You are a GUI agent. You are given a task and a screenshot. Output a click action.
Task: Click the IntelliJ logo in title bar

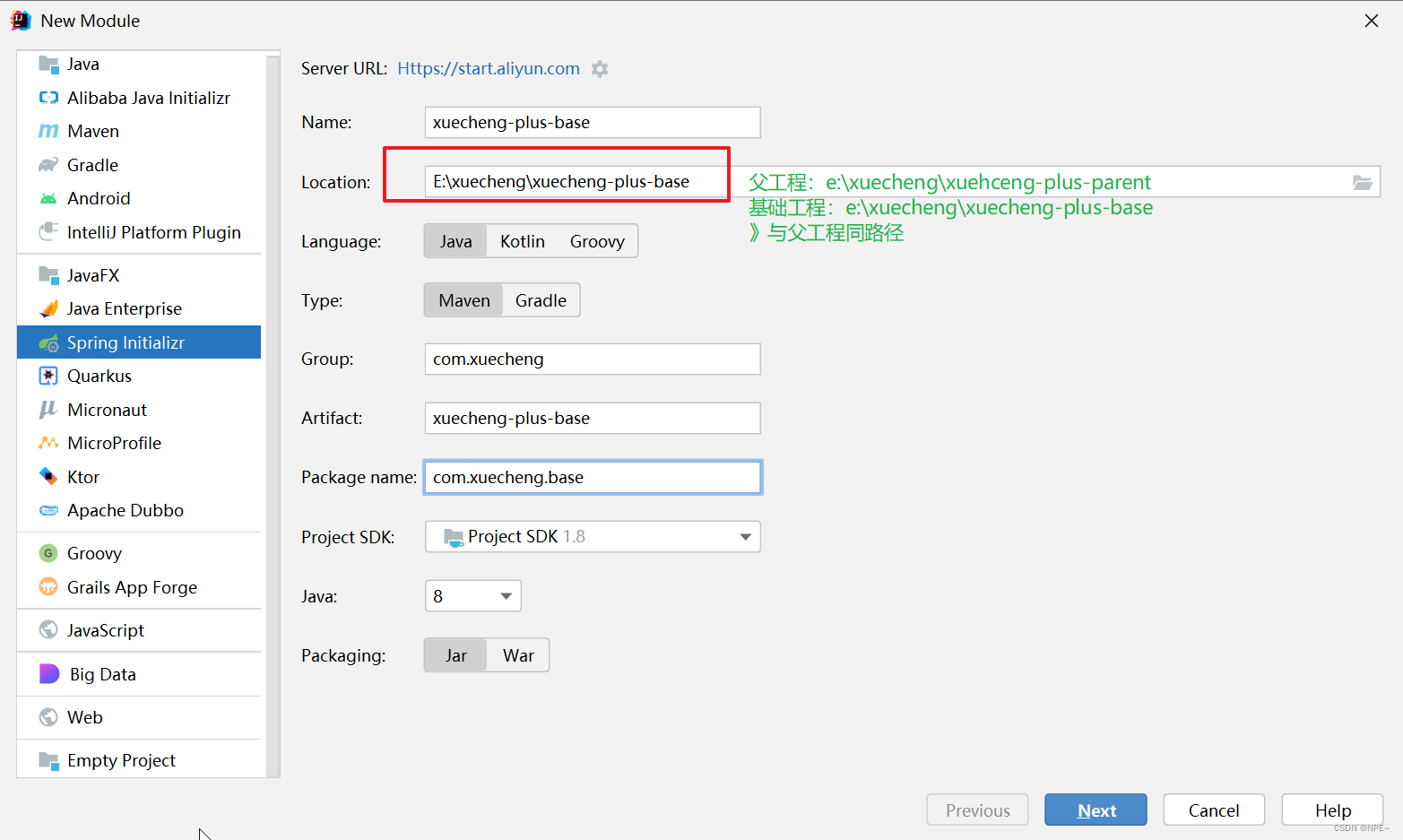(21, 21)
